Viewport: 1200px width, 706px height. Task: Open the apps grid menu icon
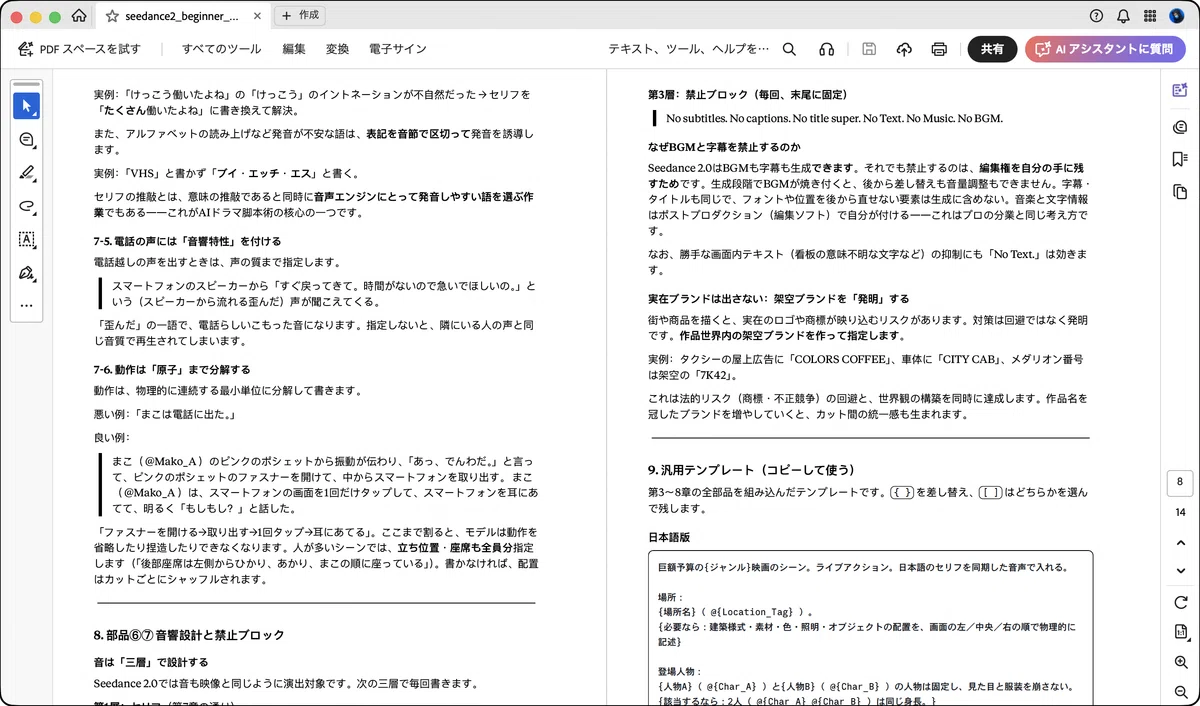coord(1150,16)
